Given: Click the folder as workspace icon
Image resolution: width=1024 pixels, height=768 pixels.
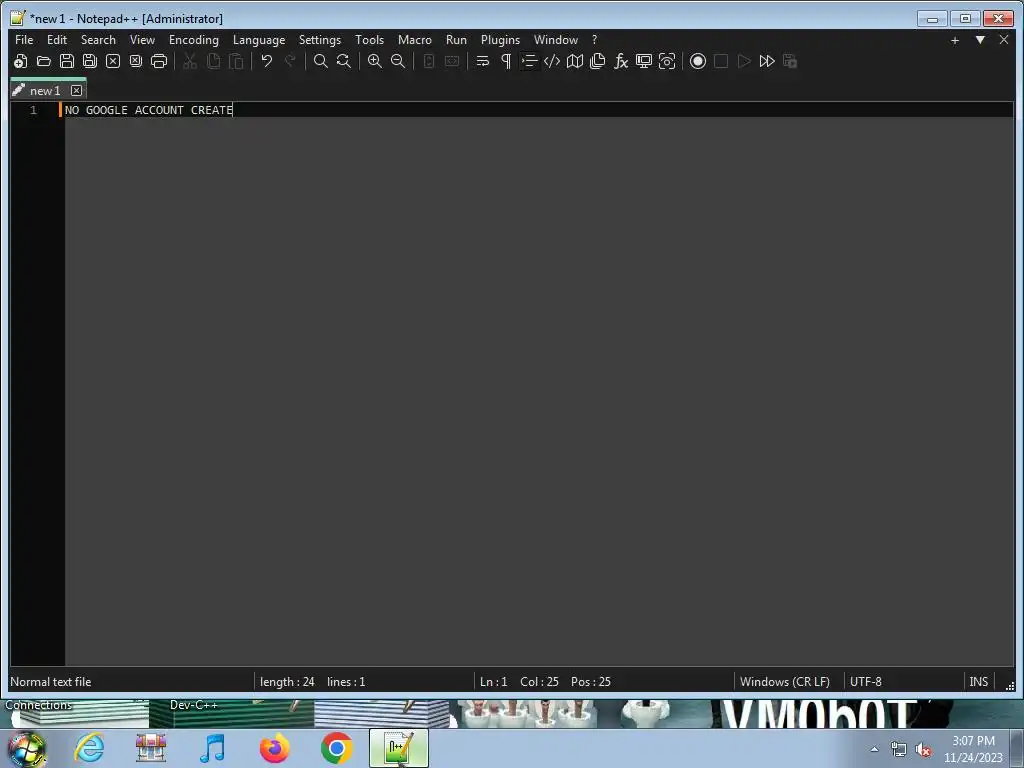Looking at the screenshot, I should coord(667,61).
